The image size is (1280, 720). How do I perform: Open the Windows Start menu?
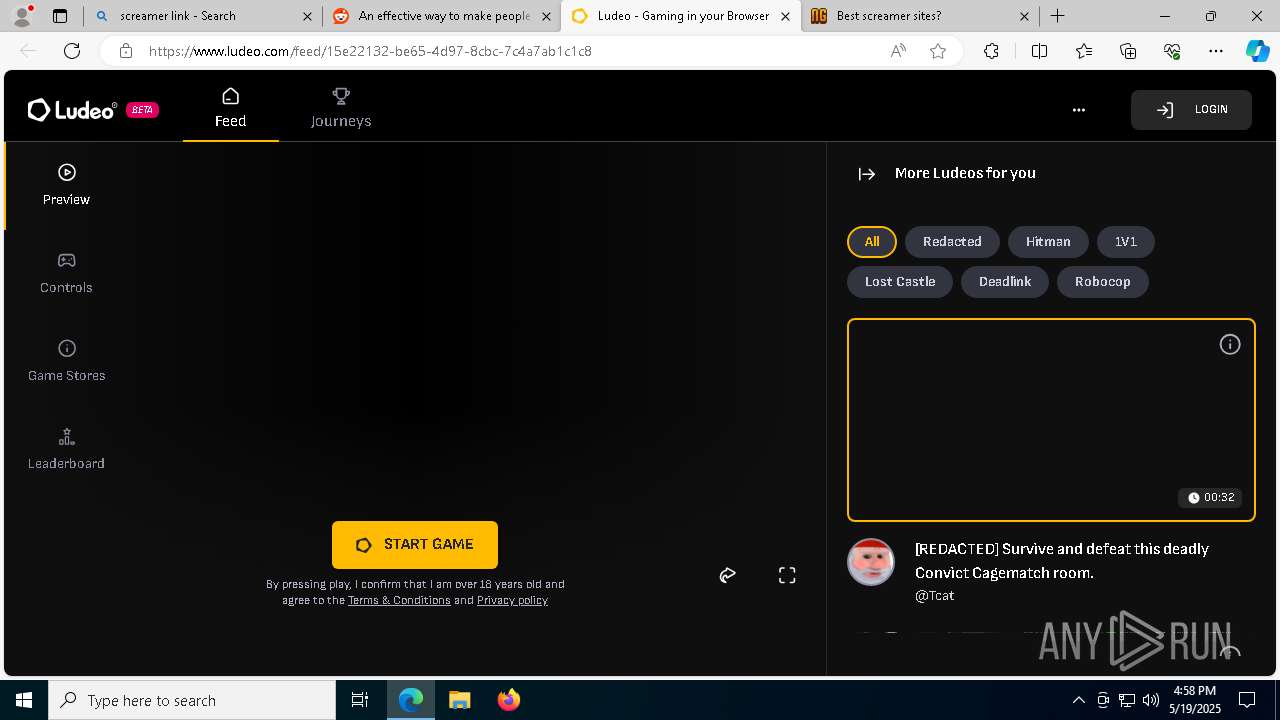click(x=24, y=700)
